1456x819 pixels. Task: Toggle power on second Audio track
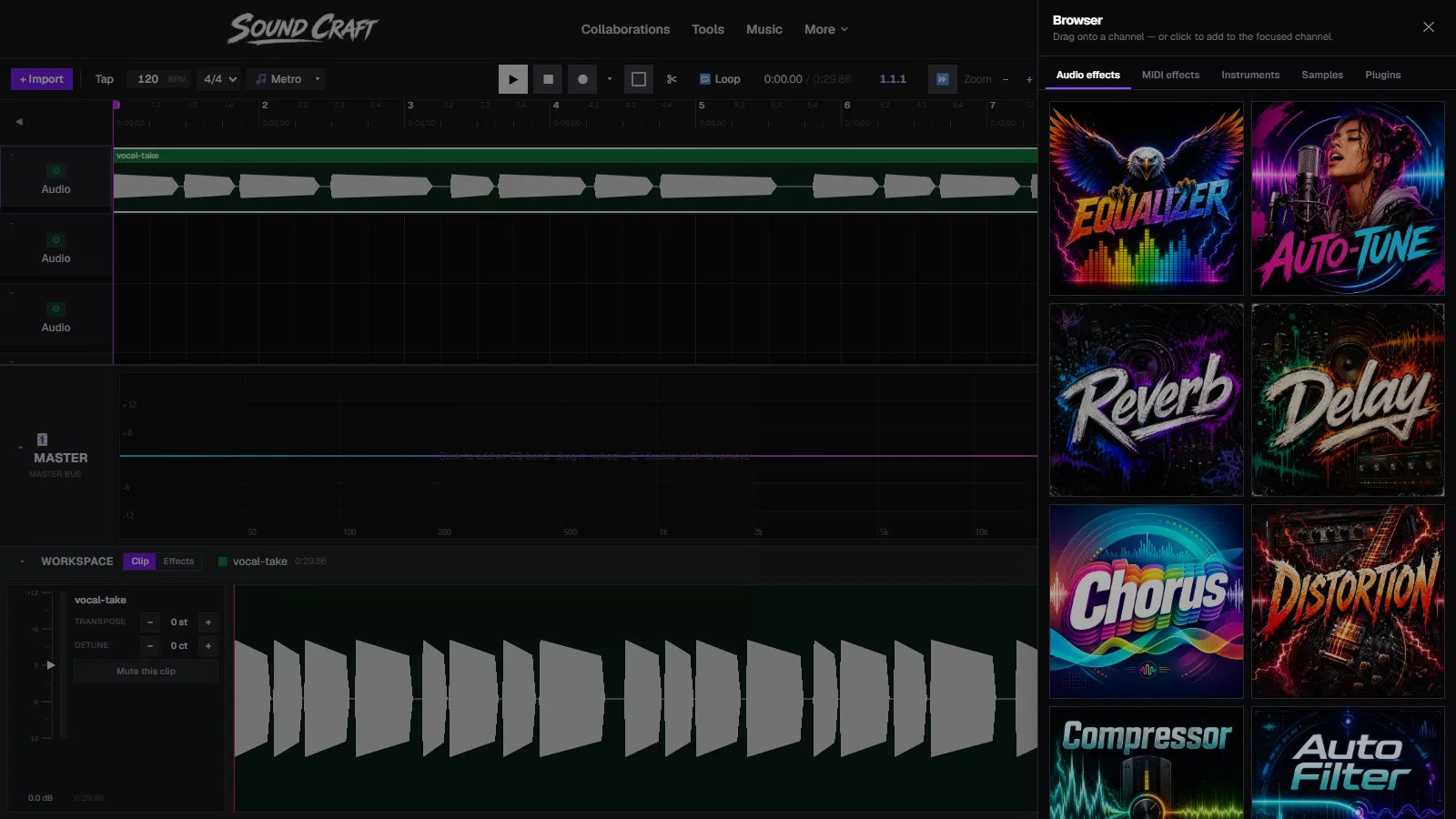(56, 239)
